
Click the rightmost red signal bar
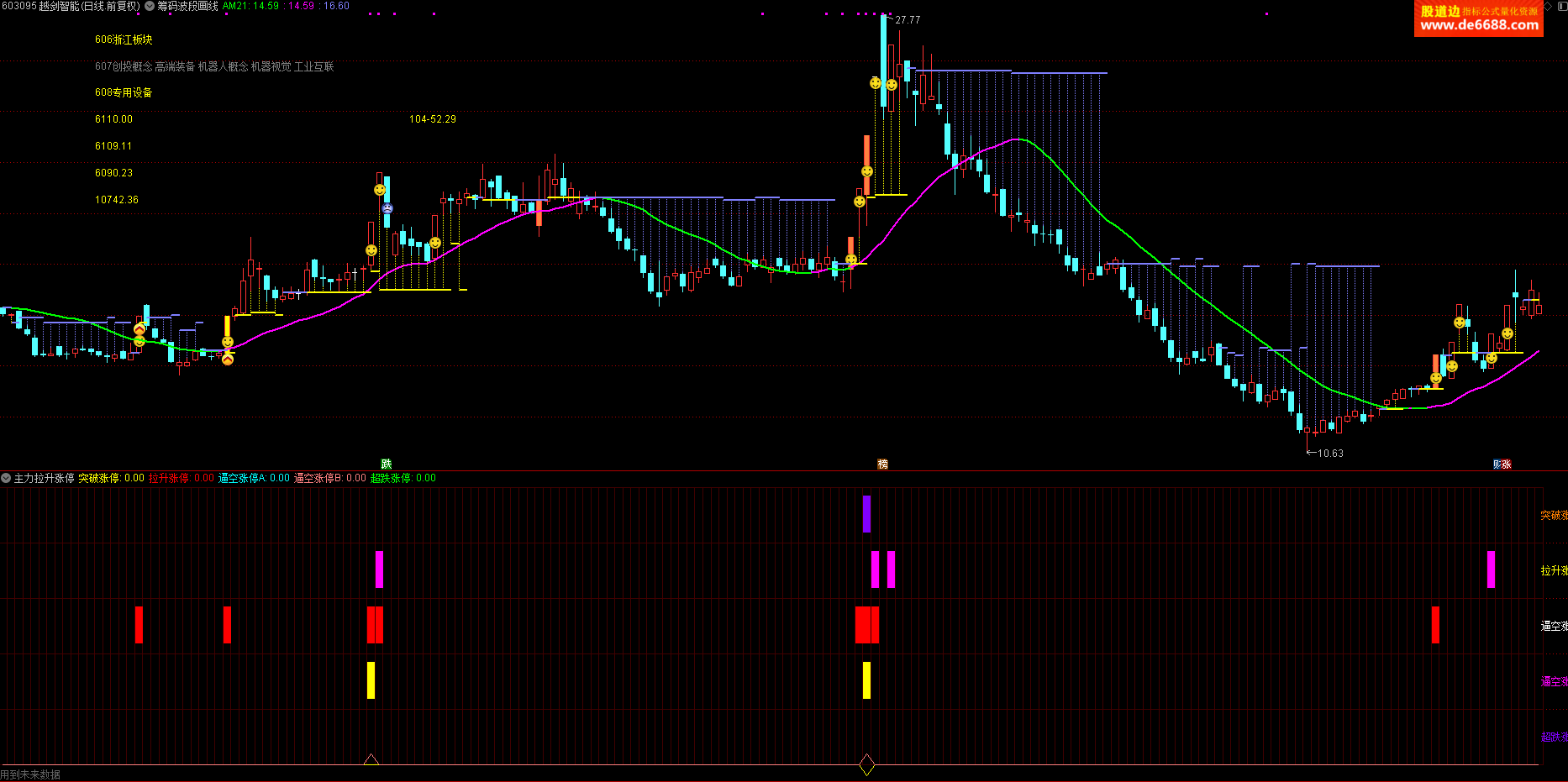[x=1435, y=625]
